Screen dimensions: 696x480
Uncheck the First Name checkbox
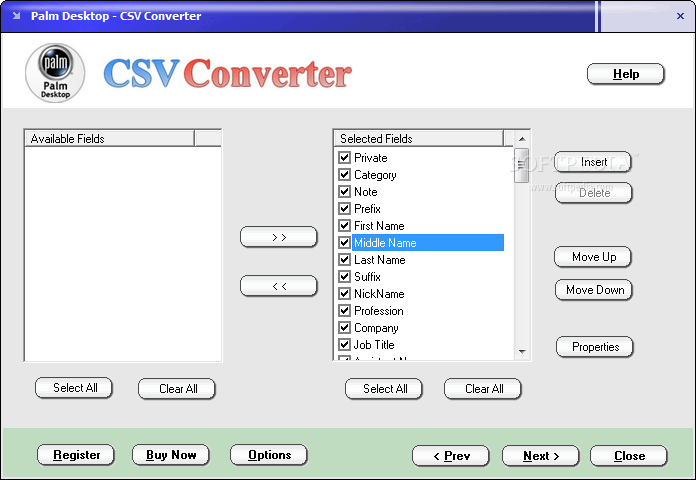[x=344, y=225]
